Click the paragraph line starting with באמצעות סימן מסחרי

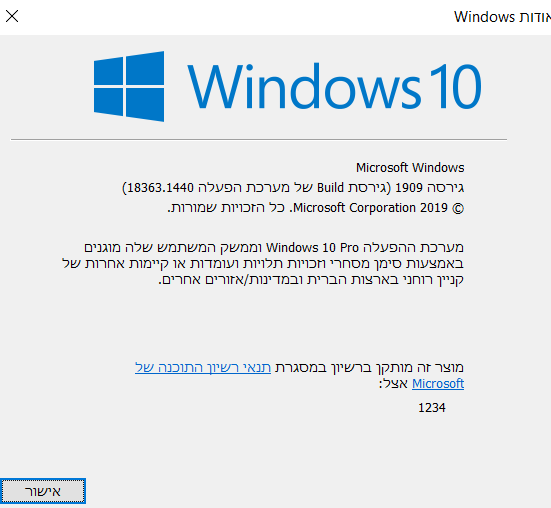click(x=263, y=263)
